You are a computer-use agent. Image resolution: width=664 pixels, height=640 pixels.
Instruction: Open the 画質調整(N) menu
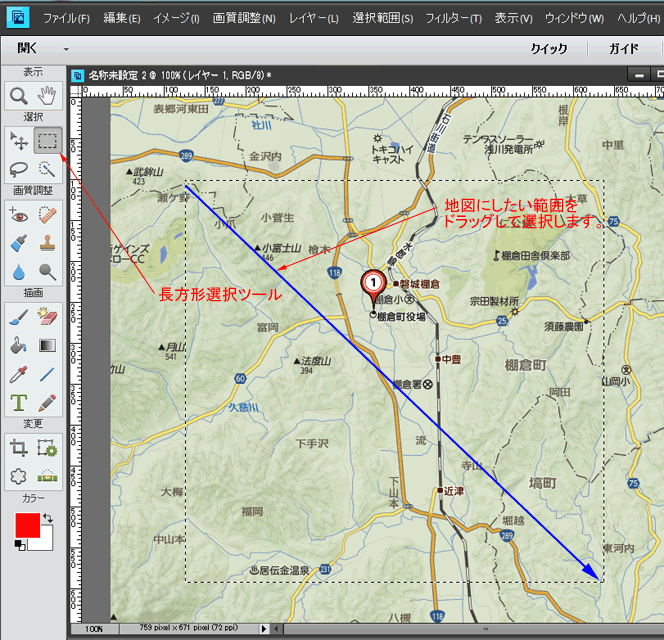coord(244,18)
